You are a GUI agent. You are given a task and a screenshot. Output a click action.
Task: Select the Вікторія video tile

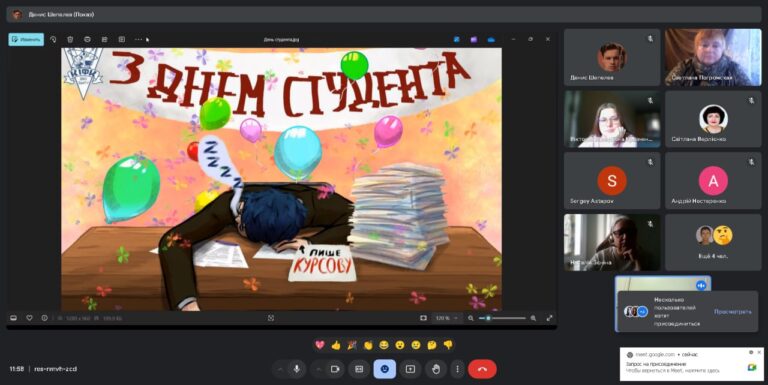tap(612, 119)
